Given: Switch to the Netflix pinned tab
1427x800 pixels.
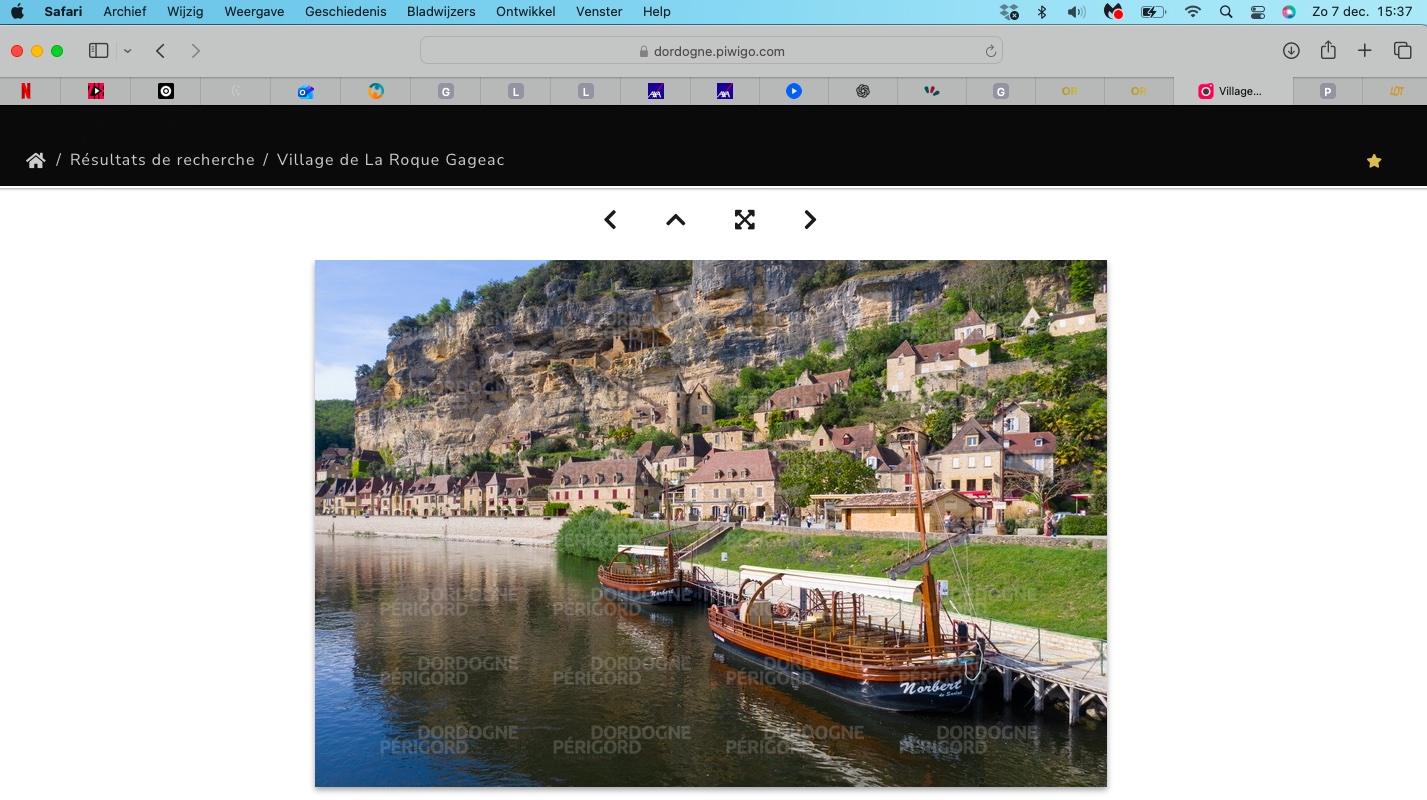Looking at the screenshot, I should (x=26, y=91).
